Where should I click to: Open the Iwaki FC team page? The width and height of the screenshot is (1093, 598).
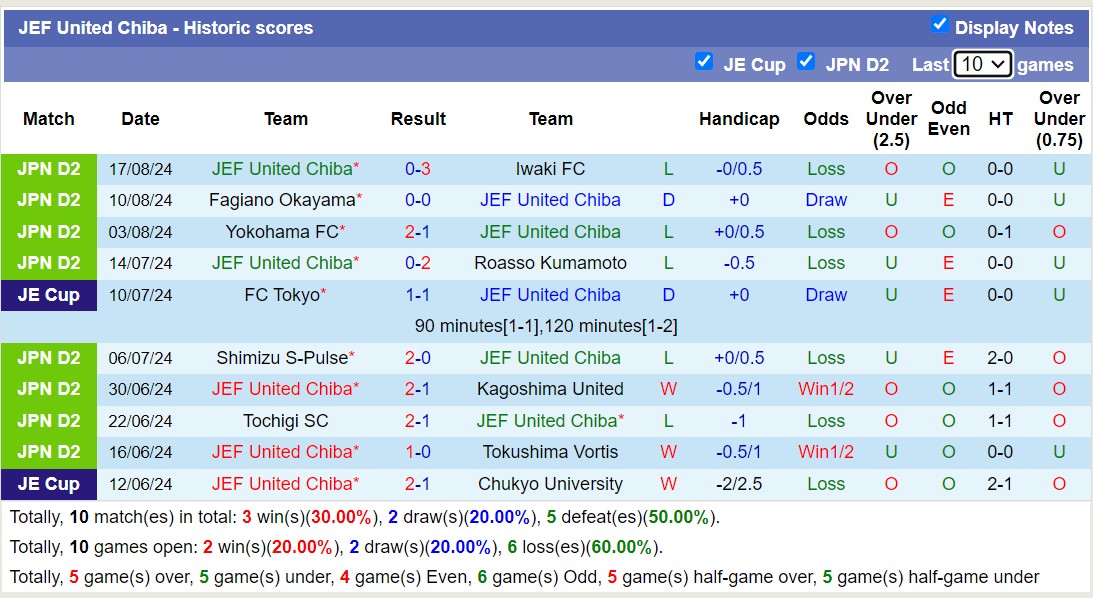click(551, 169)
